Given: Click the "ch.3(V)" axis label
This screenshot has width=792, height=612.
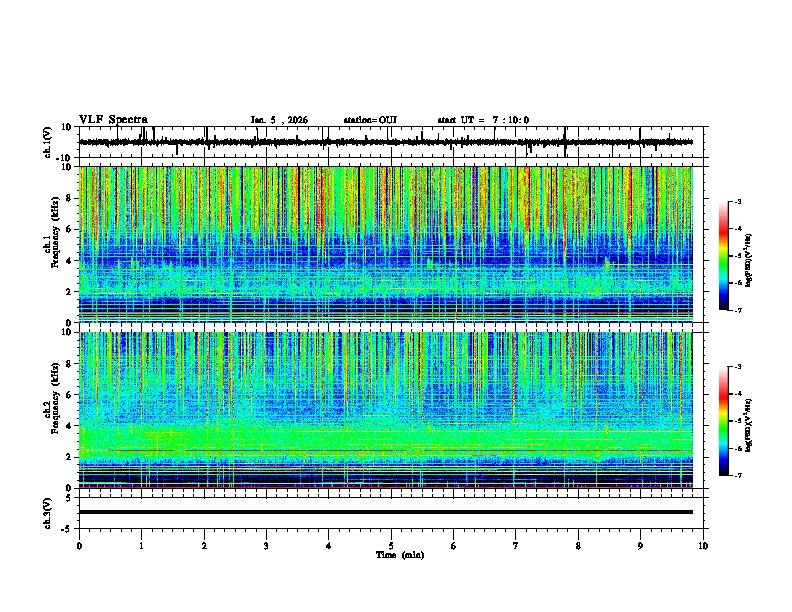Looking at the screenshot, I should tap(48, 513).
